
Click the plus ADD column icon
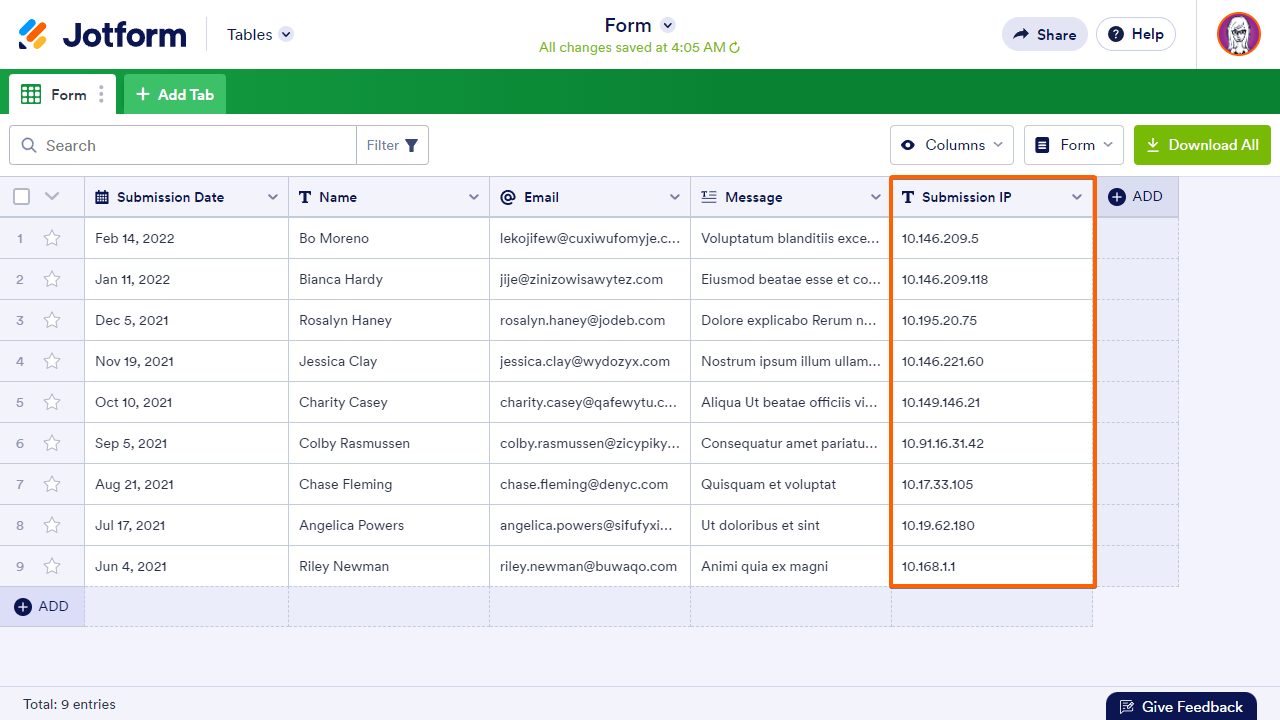[x=1117, y=197]
